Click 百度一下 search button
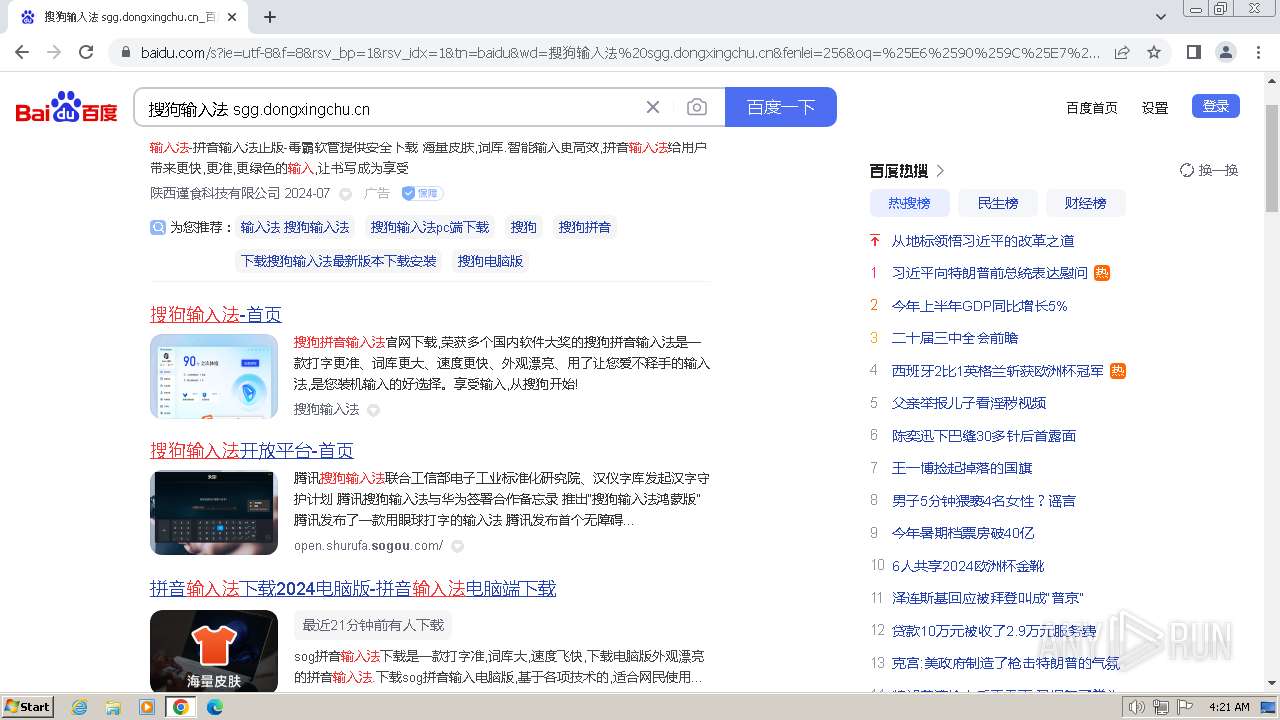The height and width of the screenshot is (720, 1280). [781, 107]
